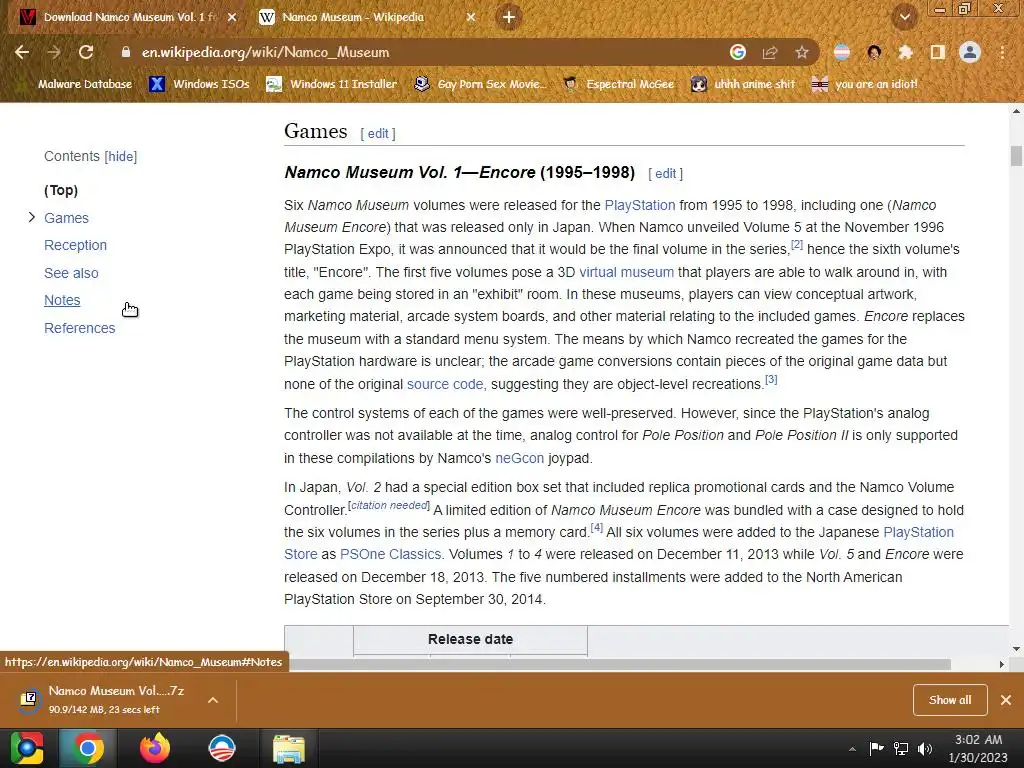Bookmark this page with the star
Screen dimensions: 1024x768
[802, 52]
